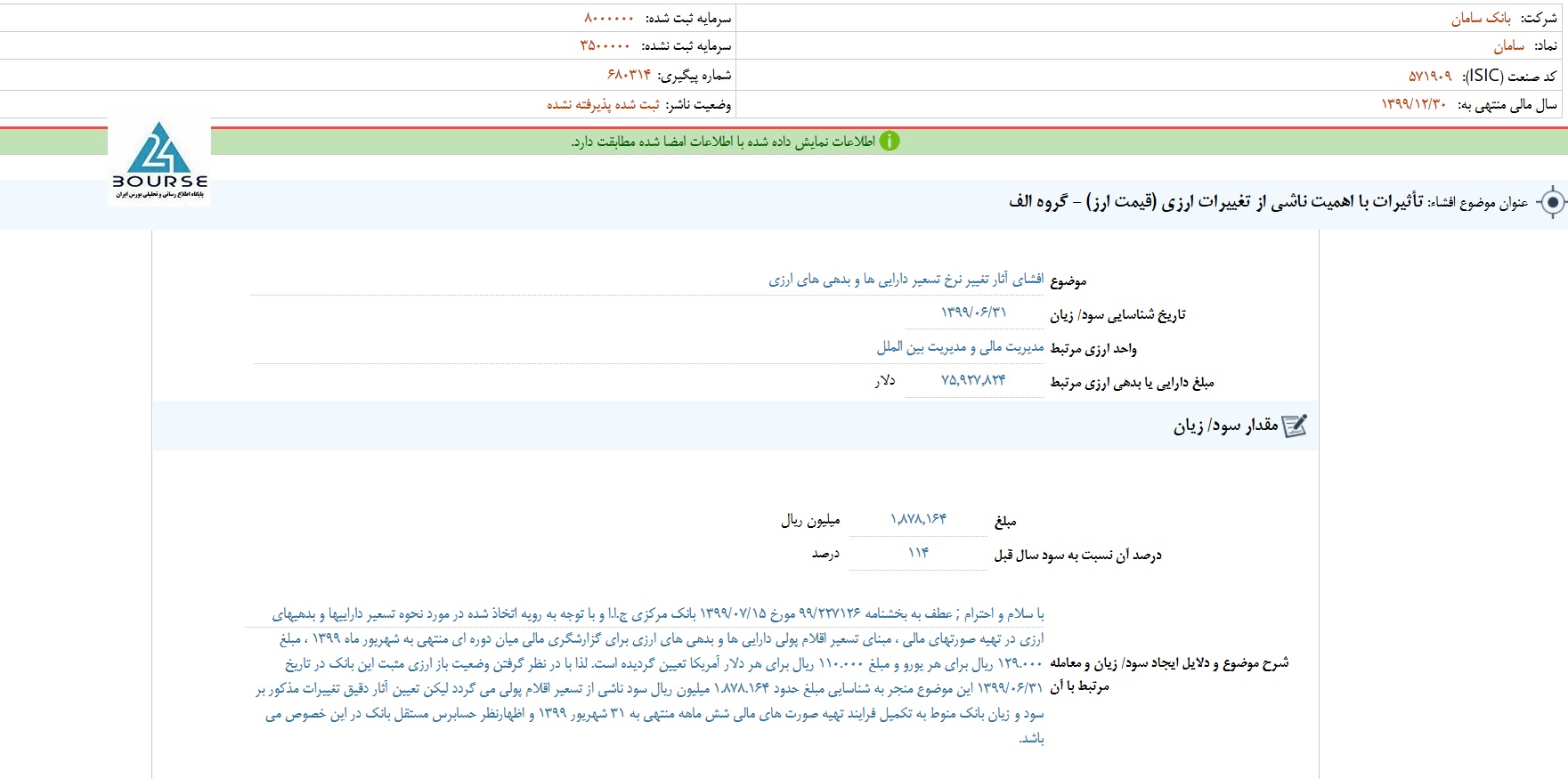The height and width of the screenshot is (779, 1568).
Task: Click subject field افشای آثار تغییر نرخ تسعیر
Action: pos(906,280)
